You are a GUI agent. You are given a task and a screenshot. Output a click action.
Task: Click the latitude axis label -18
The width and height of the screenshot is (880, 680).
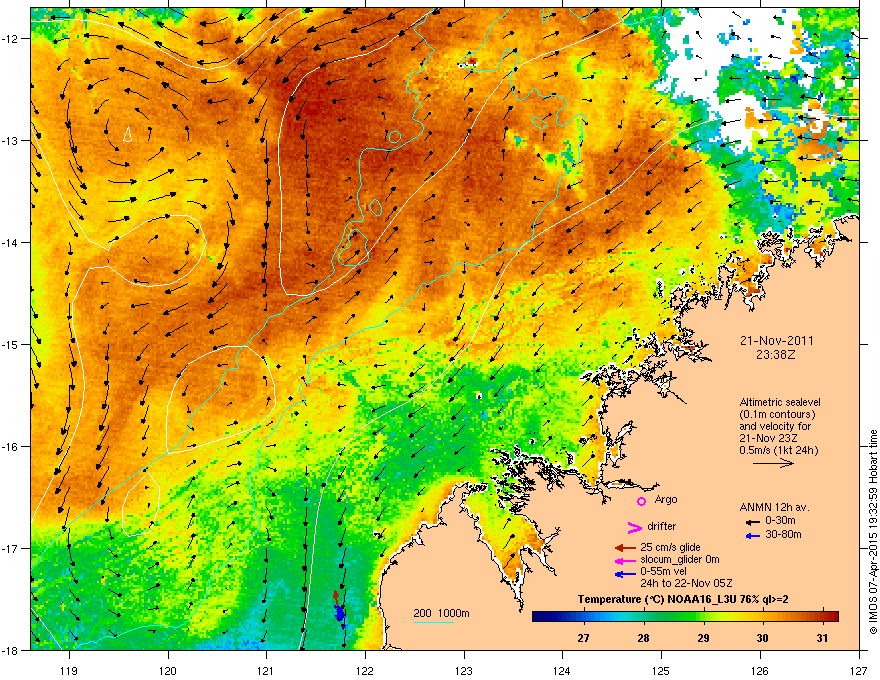pos(11,650)
